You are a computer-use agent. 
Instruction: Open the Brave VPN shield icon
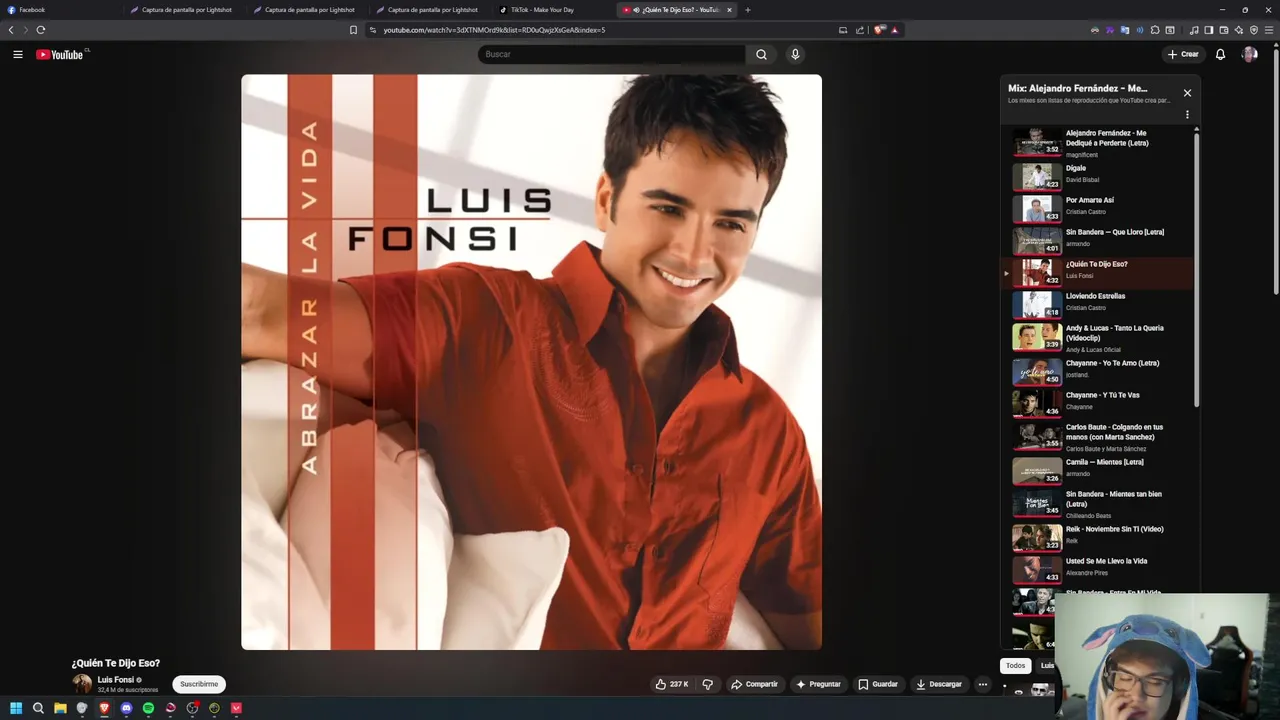1254,30
